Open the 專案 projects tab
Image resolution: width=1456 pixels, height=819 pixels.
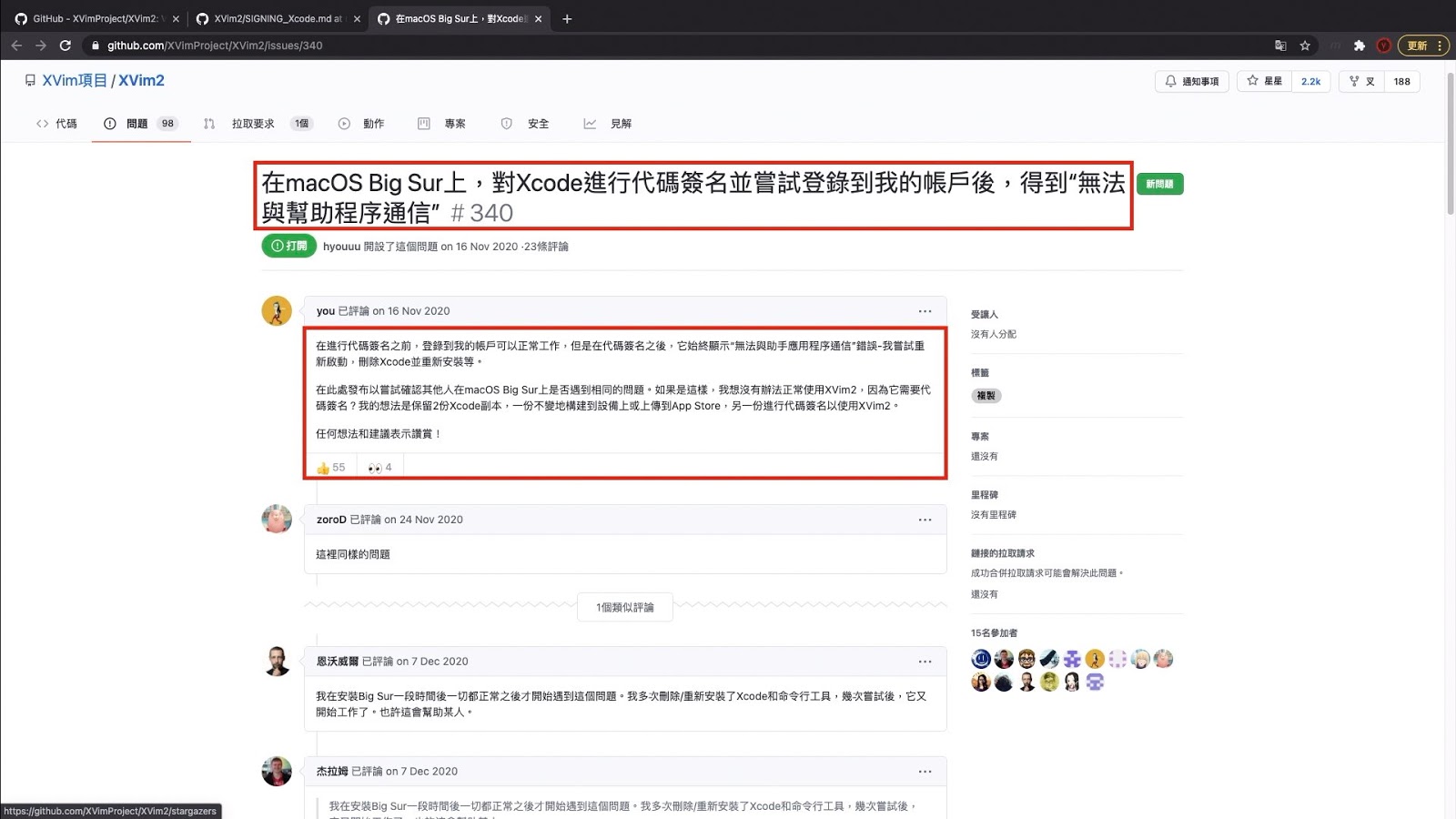(441, 124)
